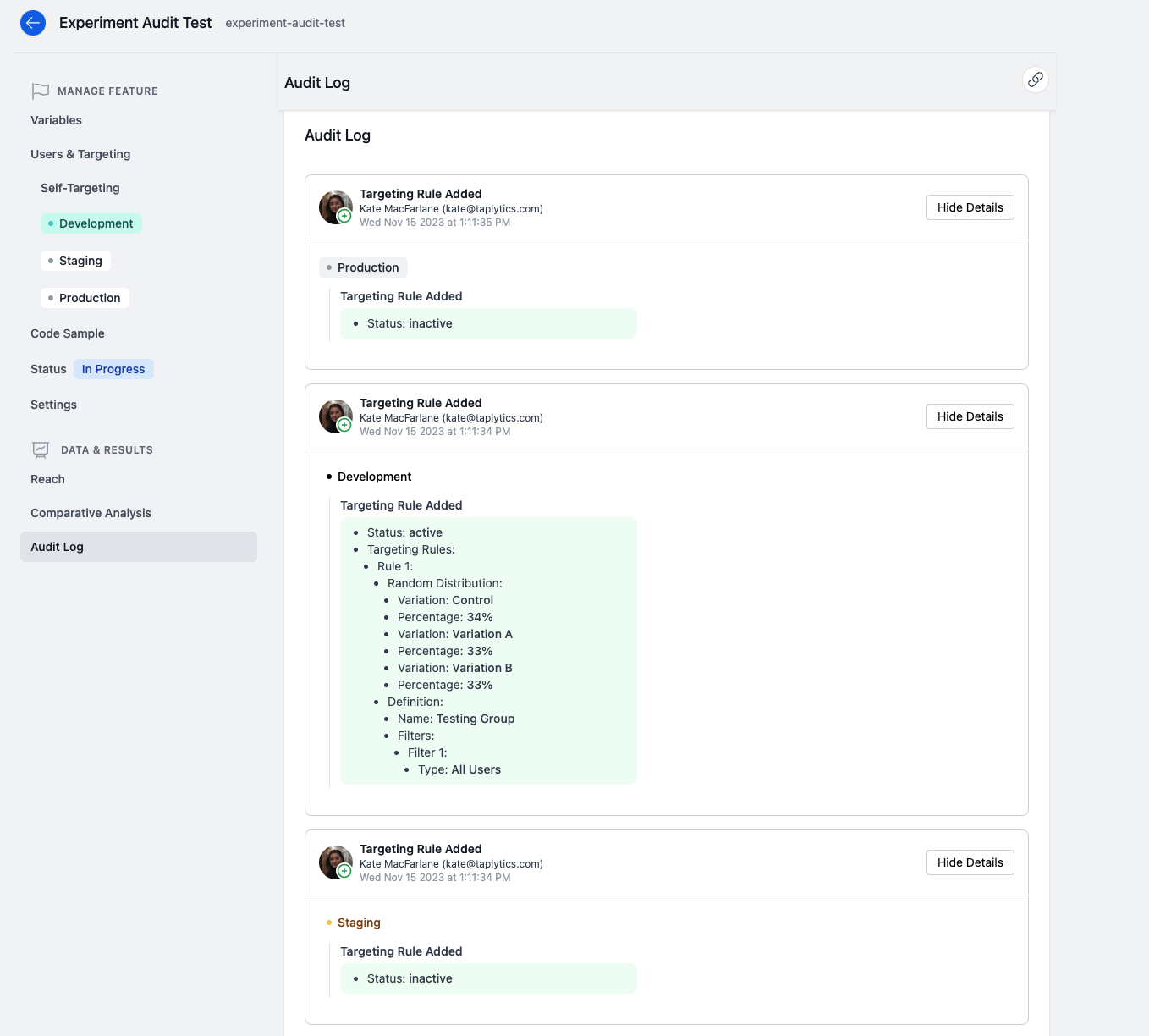Click the yellow status dot next to Staging
This screenshot has width=1149, height=1036.
[328, 923]
